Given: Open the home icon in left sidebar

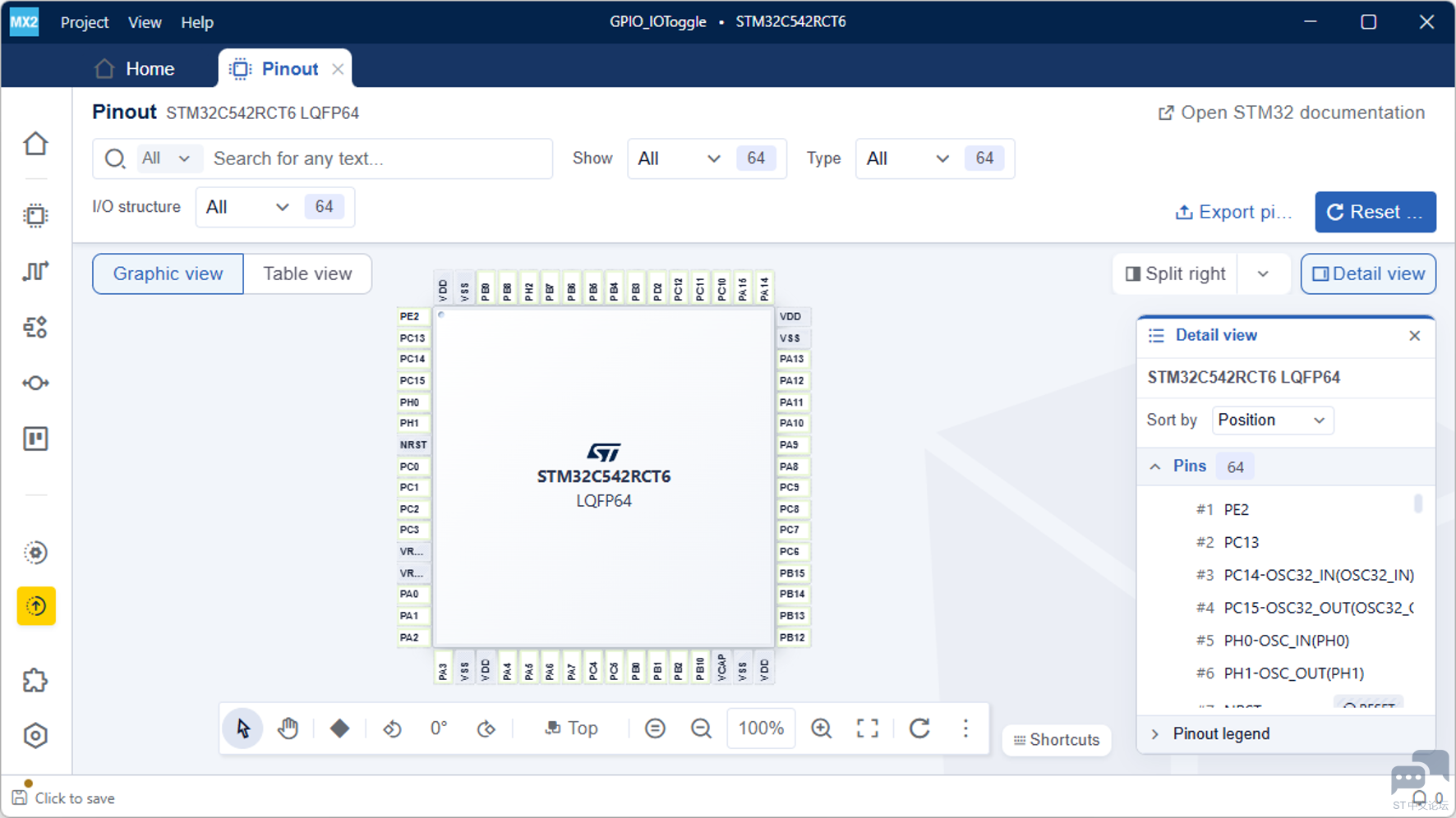Looking at the screenshot, I should pos(35,144).
